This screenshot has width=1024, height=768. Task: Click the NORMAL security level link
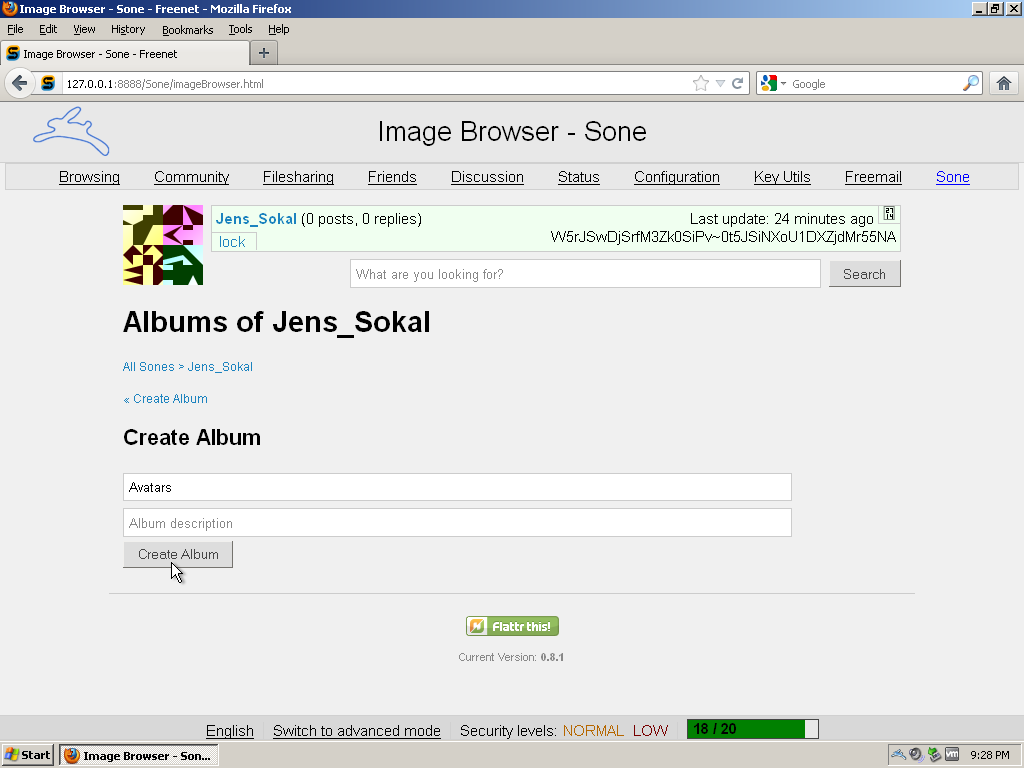point(593,731)
